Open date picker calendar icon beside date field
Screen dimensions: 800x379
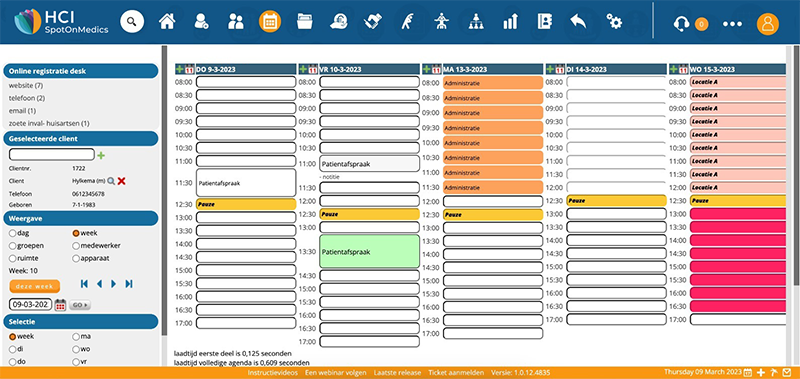(60, 305)
